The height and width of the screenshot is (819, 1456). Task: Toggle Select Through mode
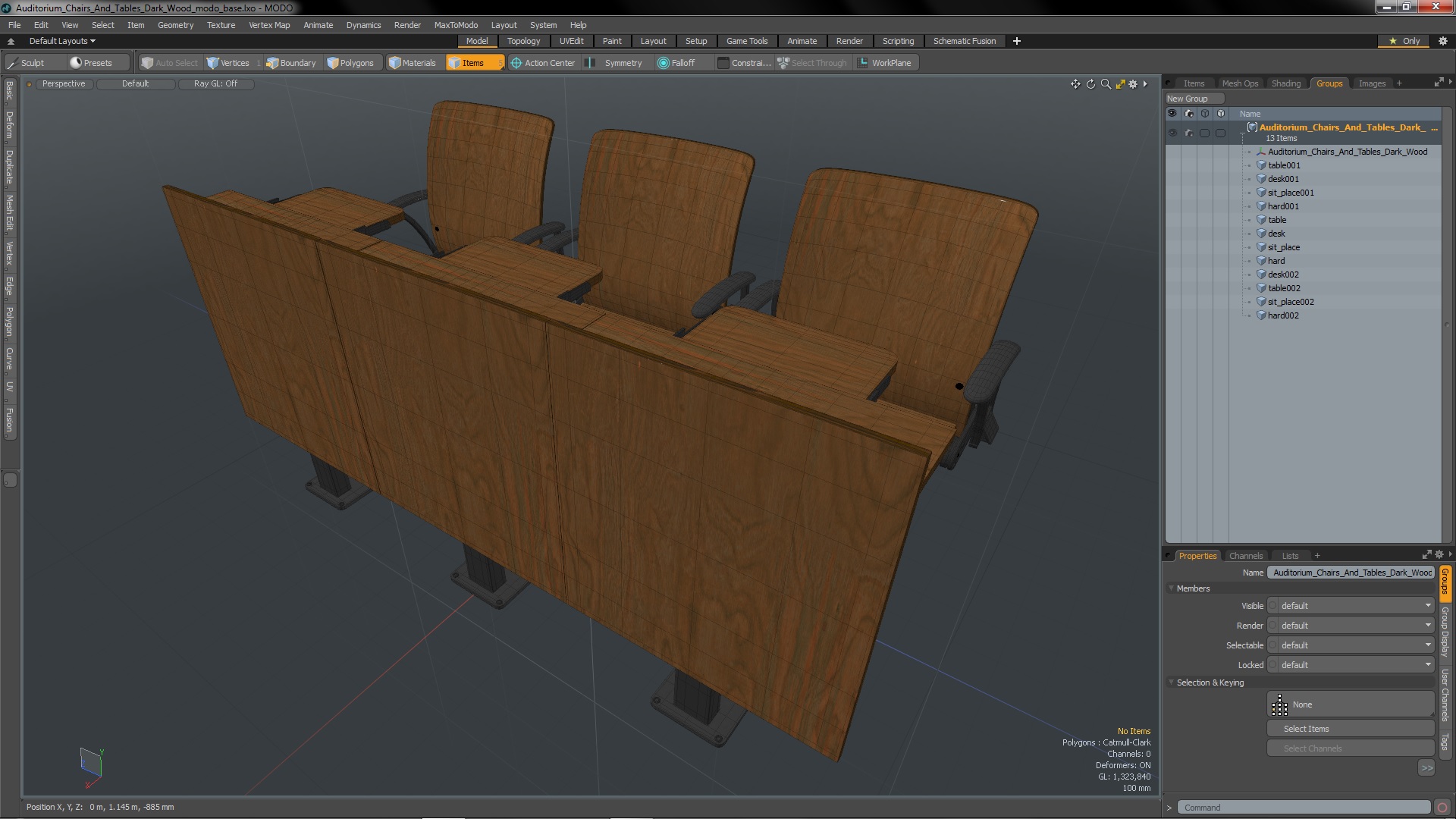(x=812, y=63)
